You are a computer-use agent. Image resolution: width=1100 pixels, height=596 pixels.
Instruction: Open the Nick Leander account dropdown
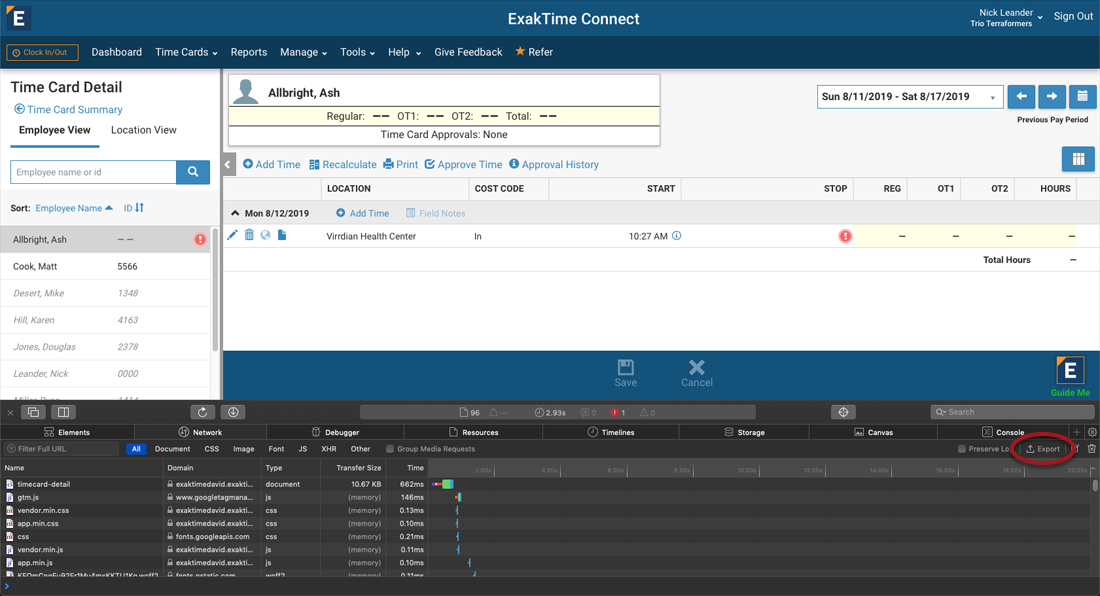(x=1006, y=18)
